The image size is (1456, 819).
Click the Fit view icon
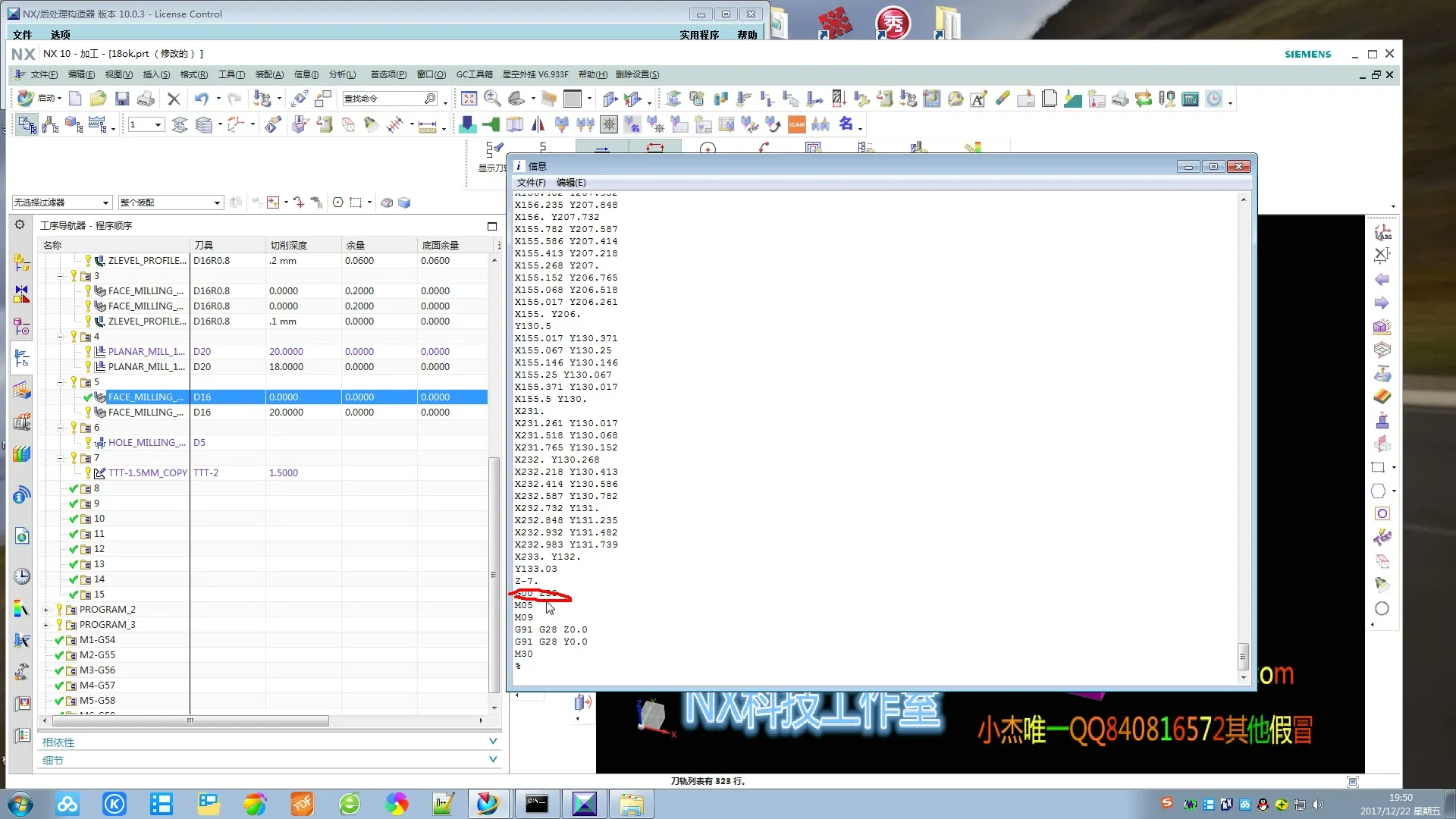coord(469,99)
